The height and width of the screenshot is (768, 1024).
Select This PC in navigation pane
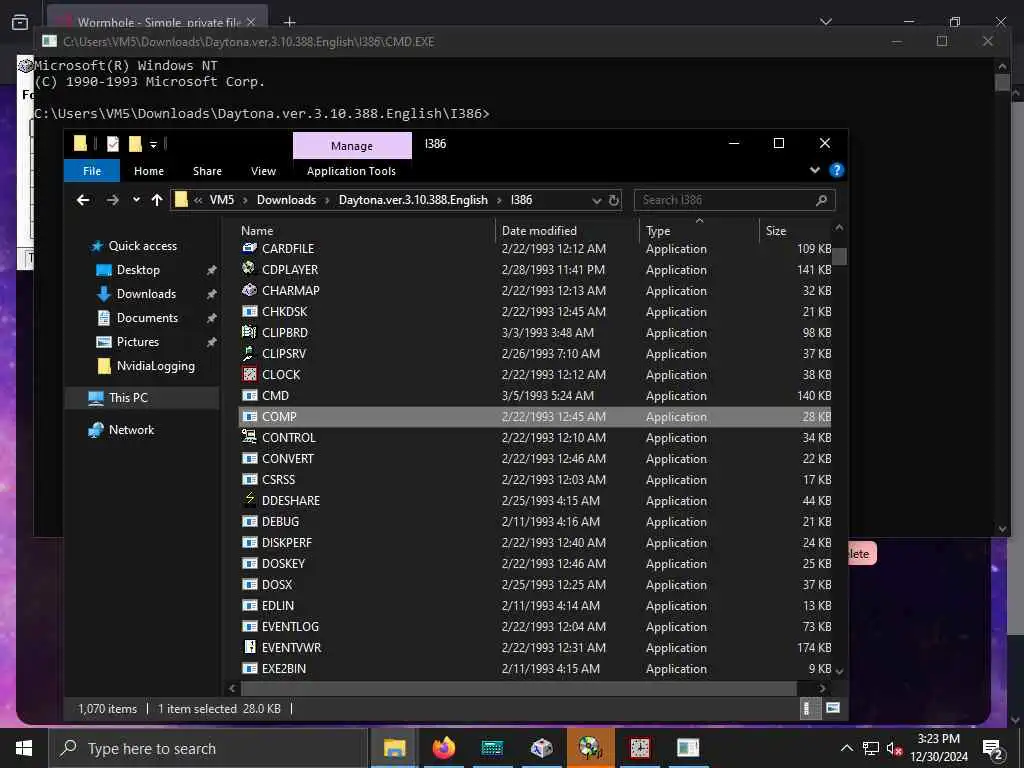pyautogui.click(x=128, y=397)
